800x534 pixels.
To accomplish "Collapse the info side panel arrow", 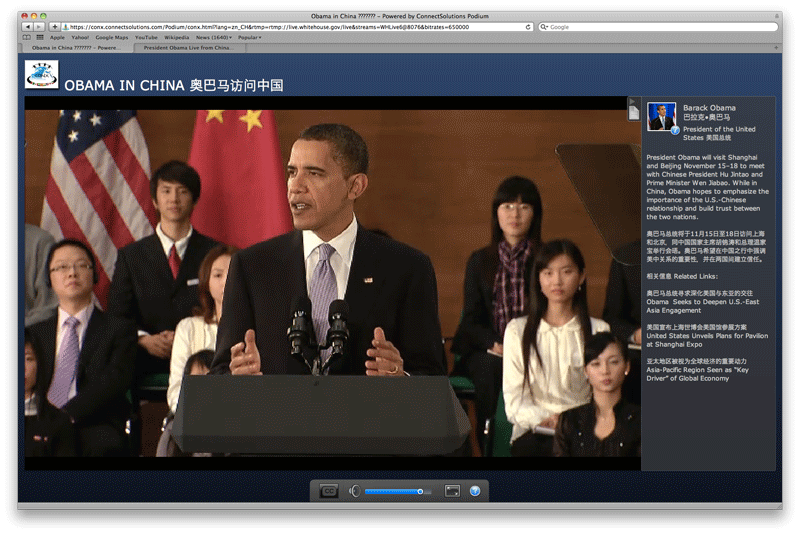I will click(x=633, y=102).
